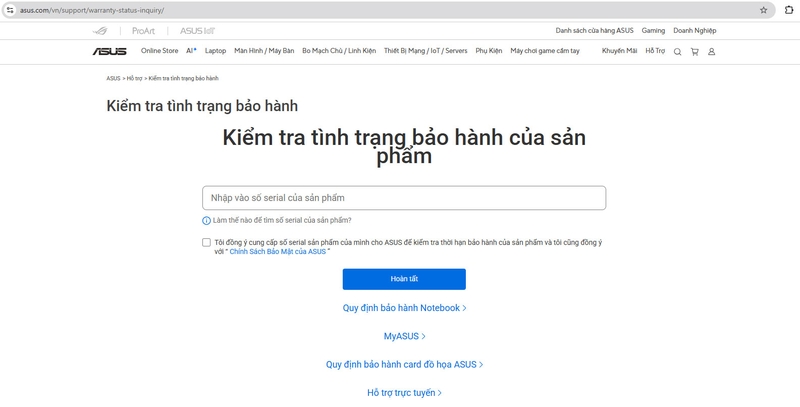
Task: Open the Gaming top link
Action: point(653,31)
